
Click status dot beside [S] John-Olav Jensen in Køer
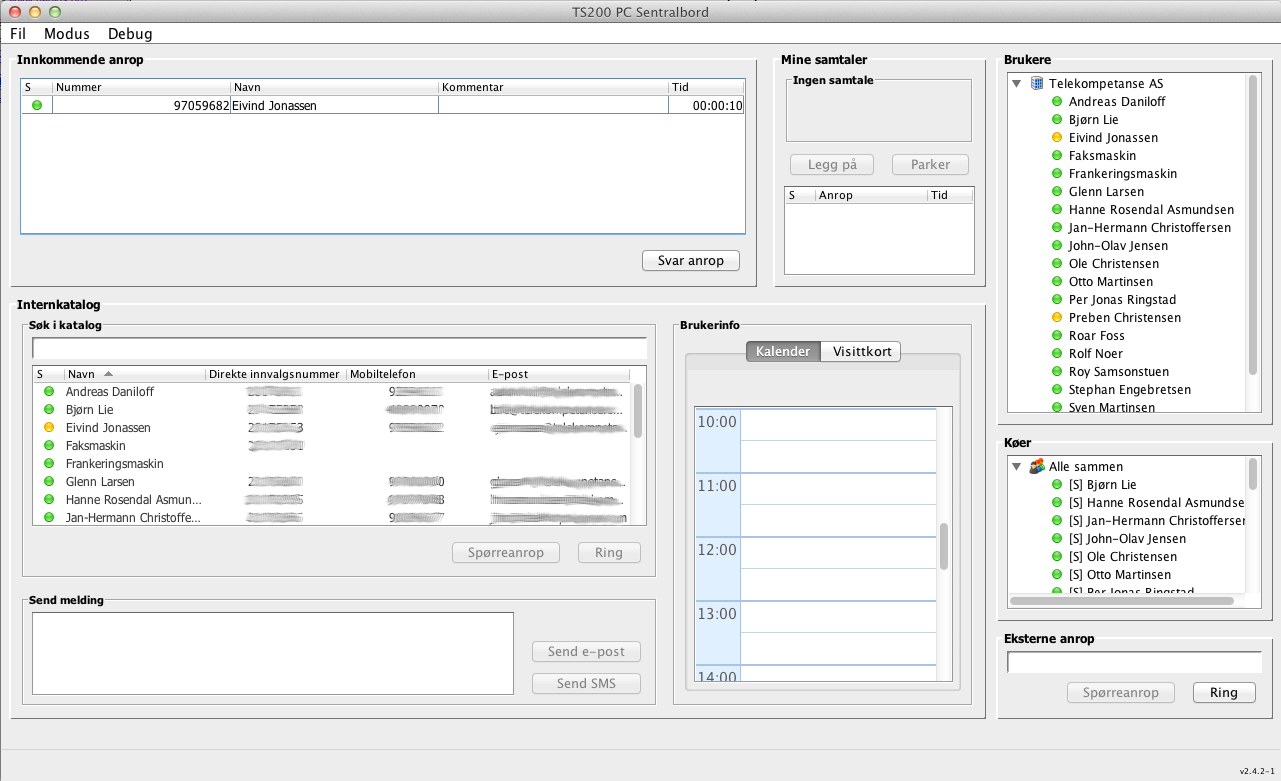[1057, 538]
